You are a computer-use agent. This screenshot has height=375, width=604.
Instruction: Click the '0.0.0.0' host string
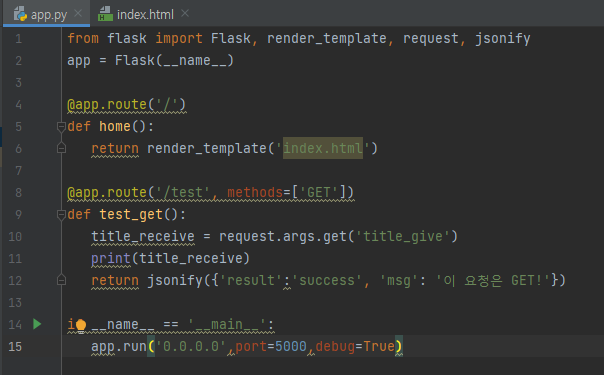(190, 347)
